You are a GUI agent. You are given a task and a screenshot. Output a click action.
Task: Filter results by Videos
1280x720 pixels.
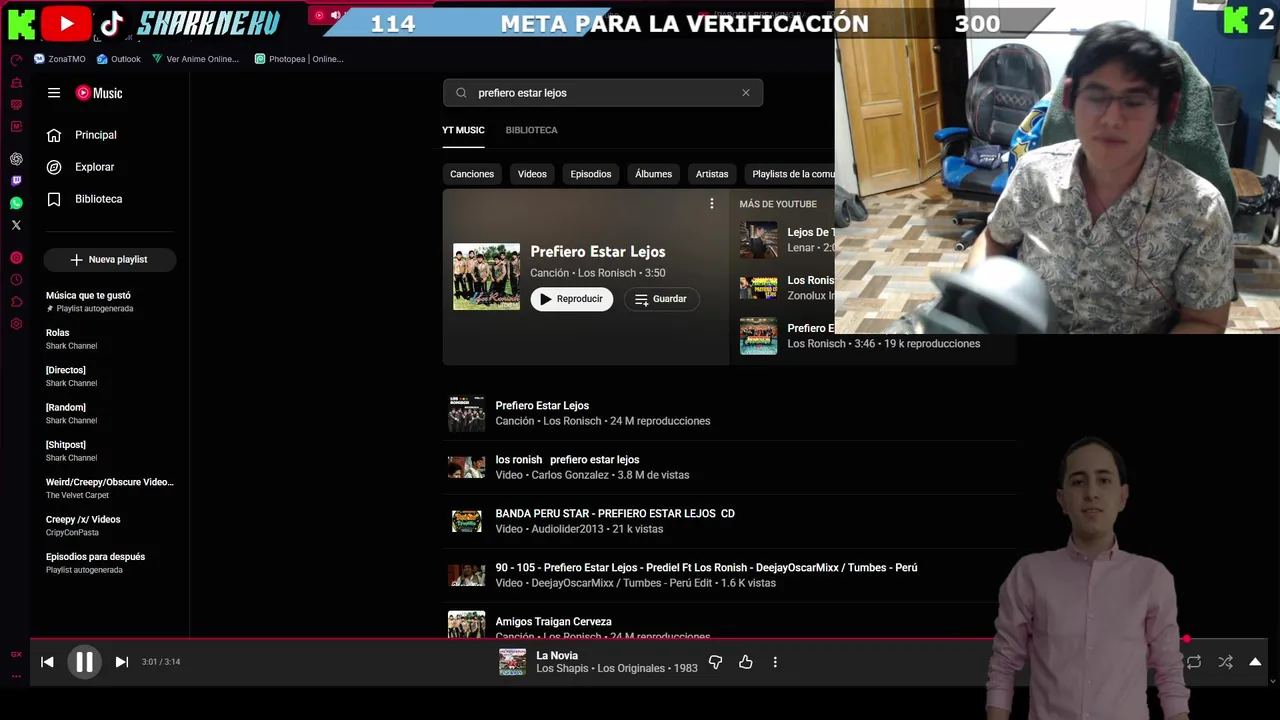coord(532,174)
